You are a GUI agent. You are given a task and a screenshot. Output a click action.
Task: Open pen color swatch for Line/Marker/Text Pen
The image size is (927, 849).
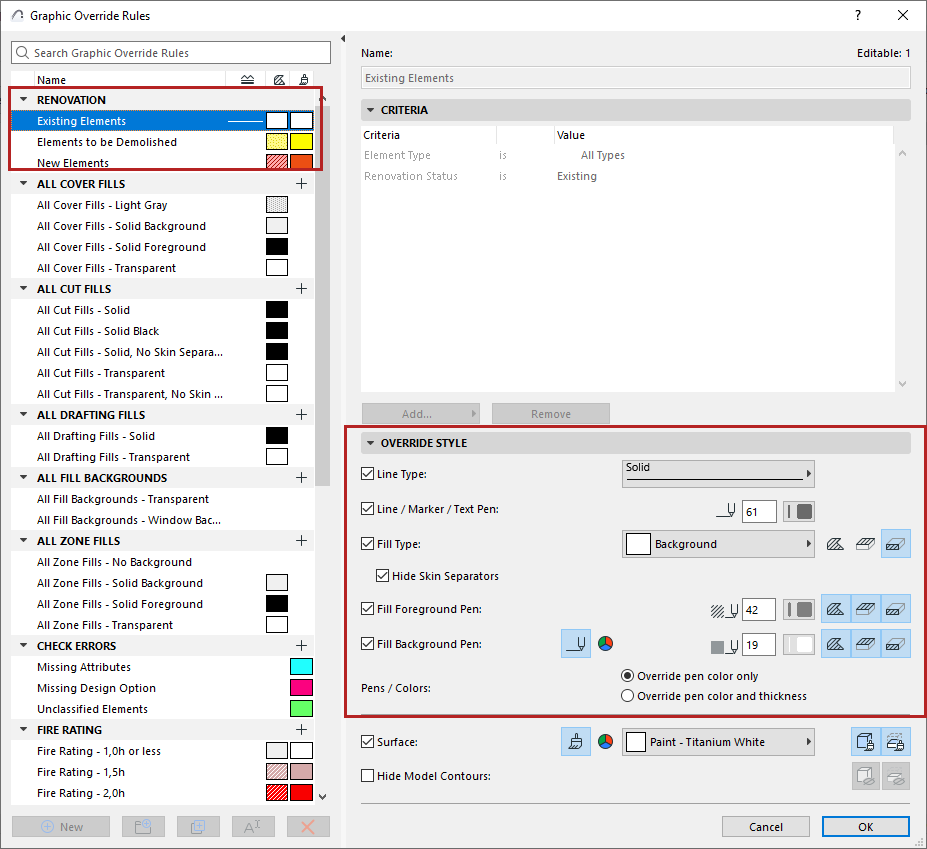click(799, 511)
